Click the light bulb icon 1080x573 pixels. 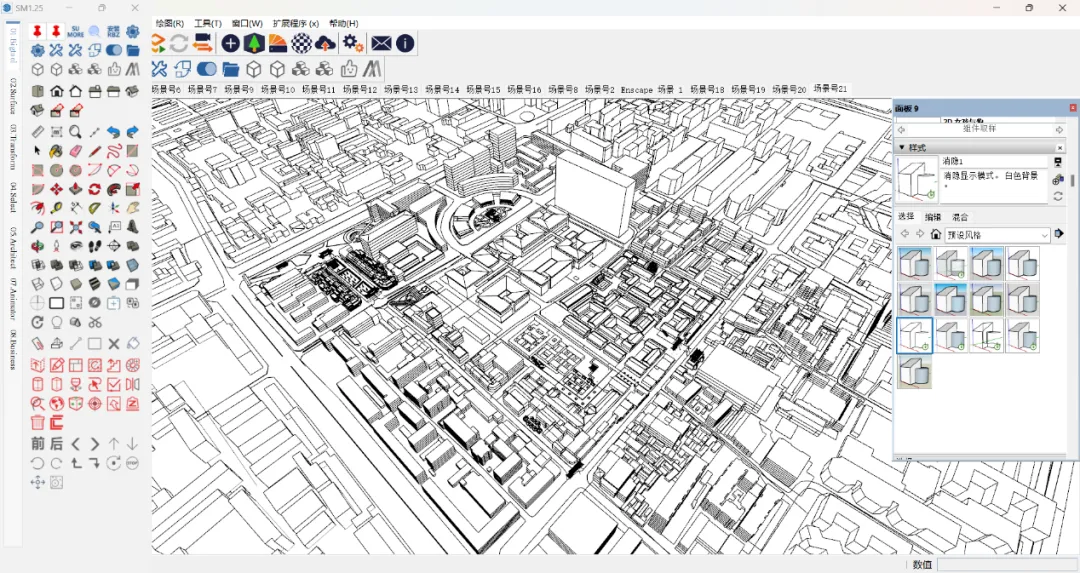[x=56, y=322]
